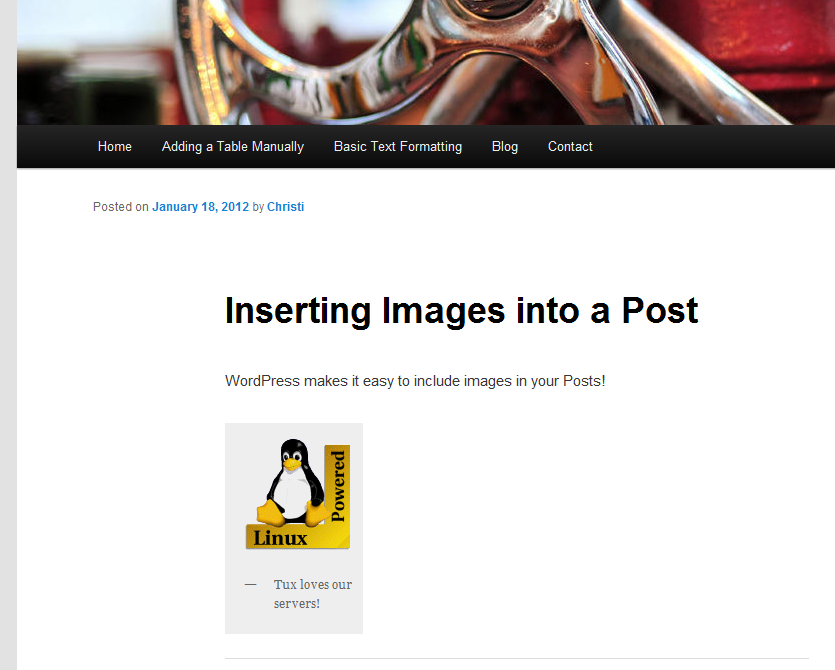
Task: Select the 'Inserting Images into a Post' title
Action: coord(461,311)
